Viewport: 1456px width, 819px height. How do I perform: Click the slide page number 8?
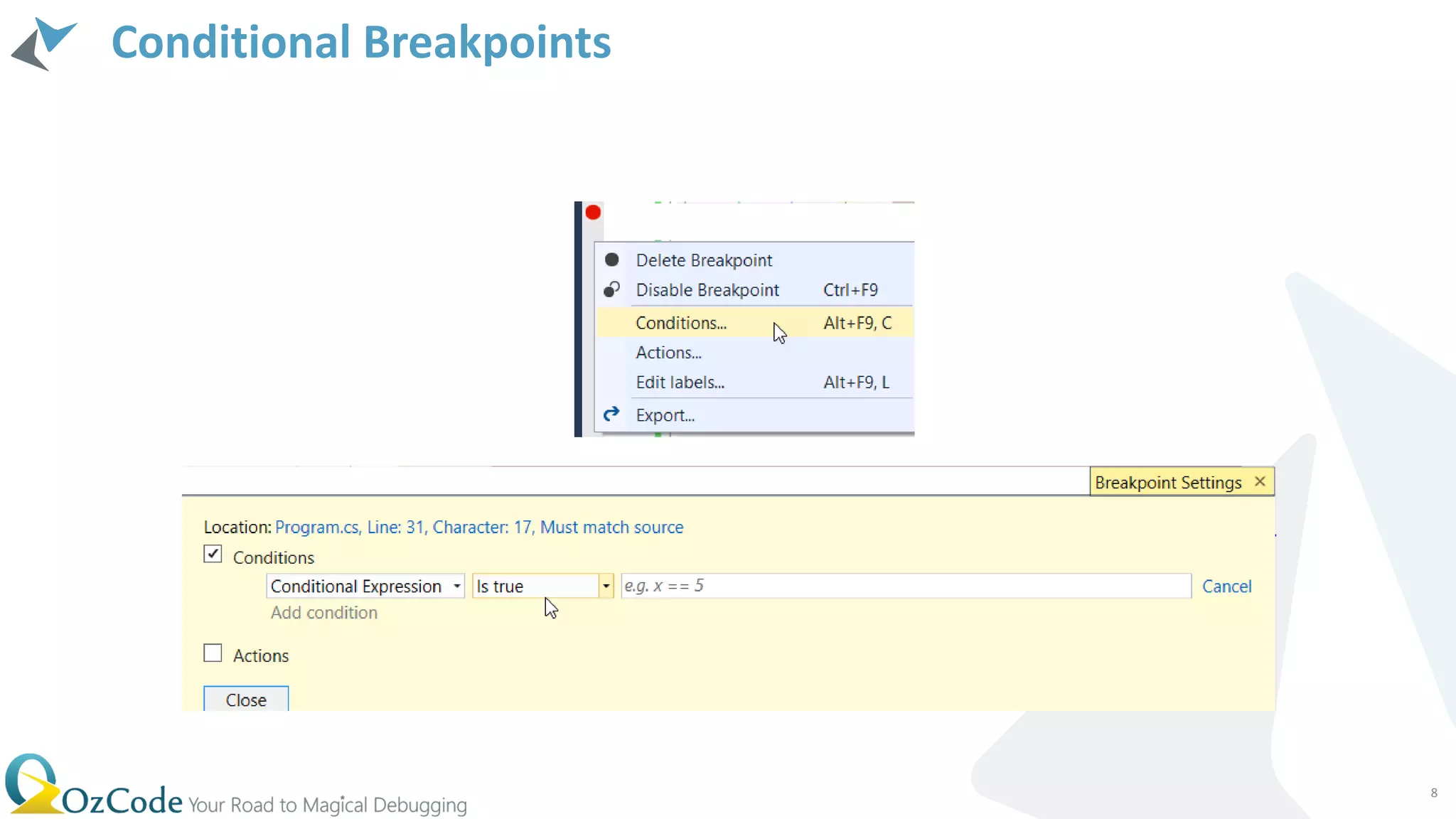(1434, 793)
